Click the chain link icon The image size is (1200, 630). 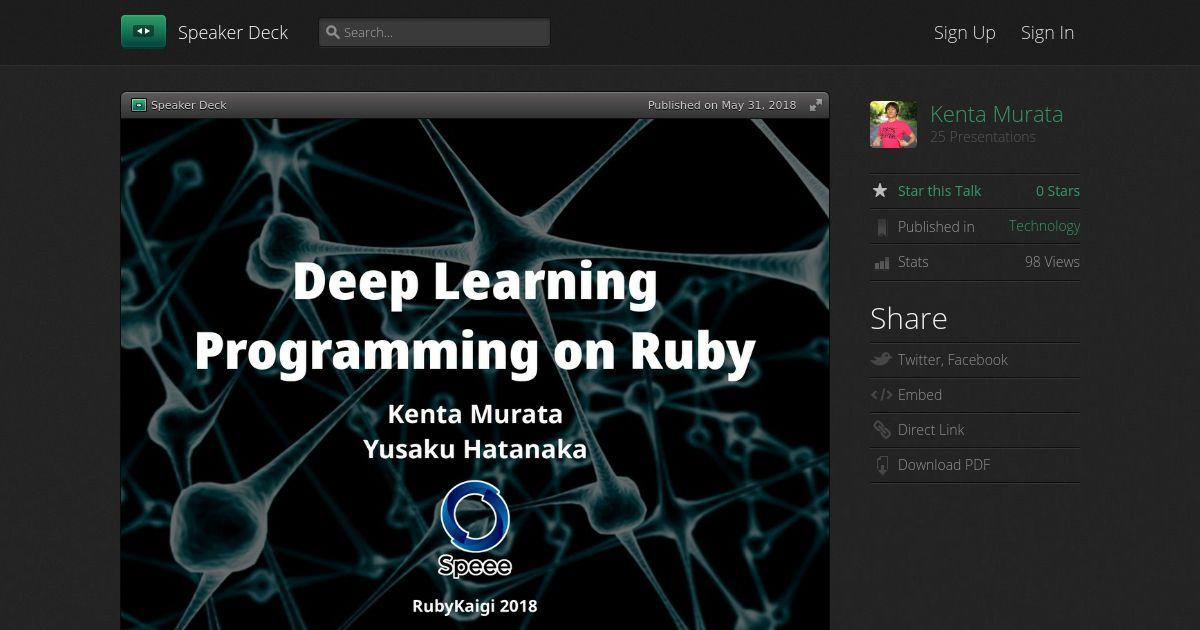tap(881, 430)
